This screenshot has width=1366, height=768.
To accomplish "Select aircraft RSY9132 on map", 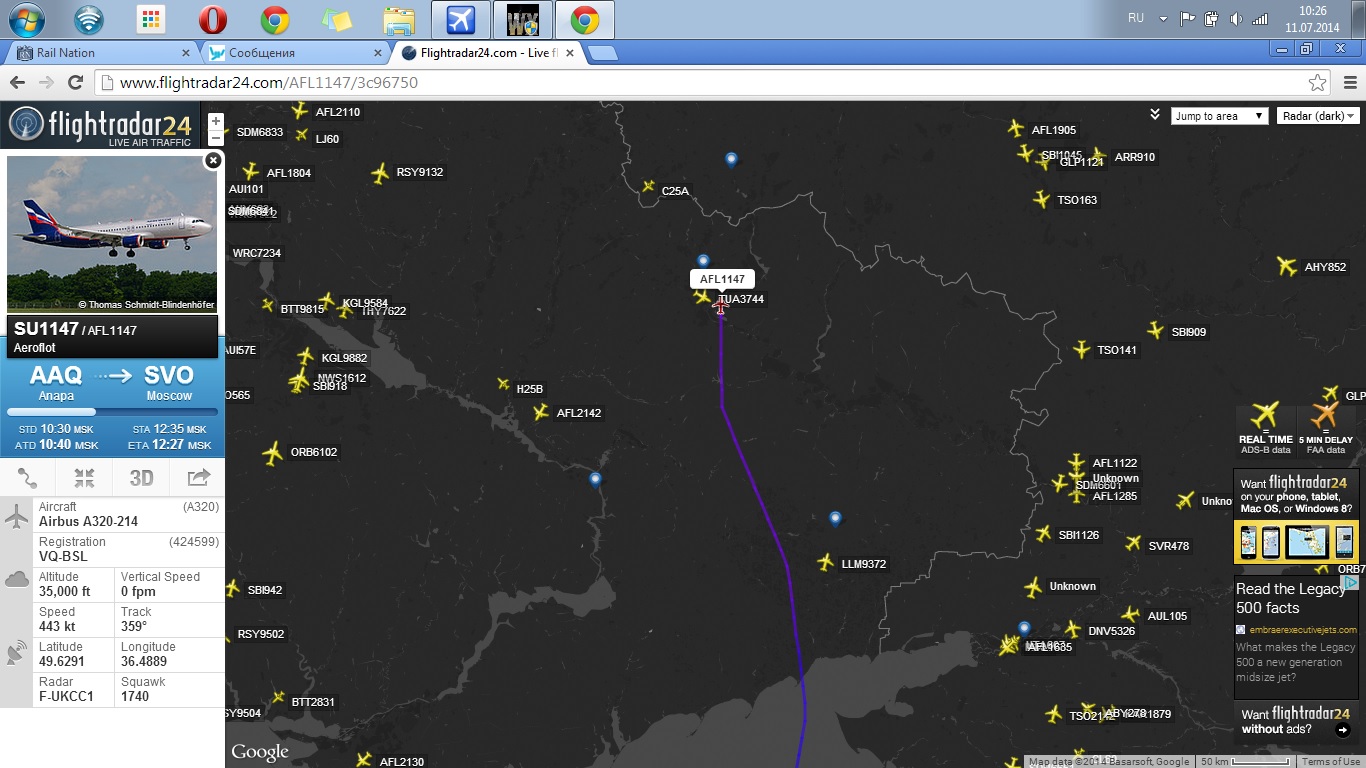I will [x=379, y=173].
